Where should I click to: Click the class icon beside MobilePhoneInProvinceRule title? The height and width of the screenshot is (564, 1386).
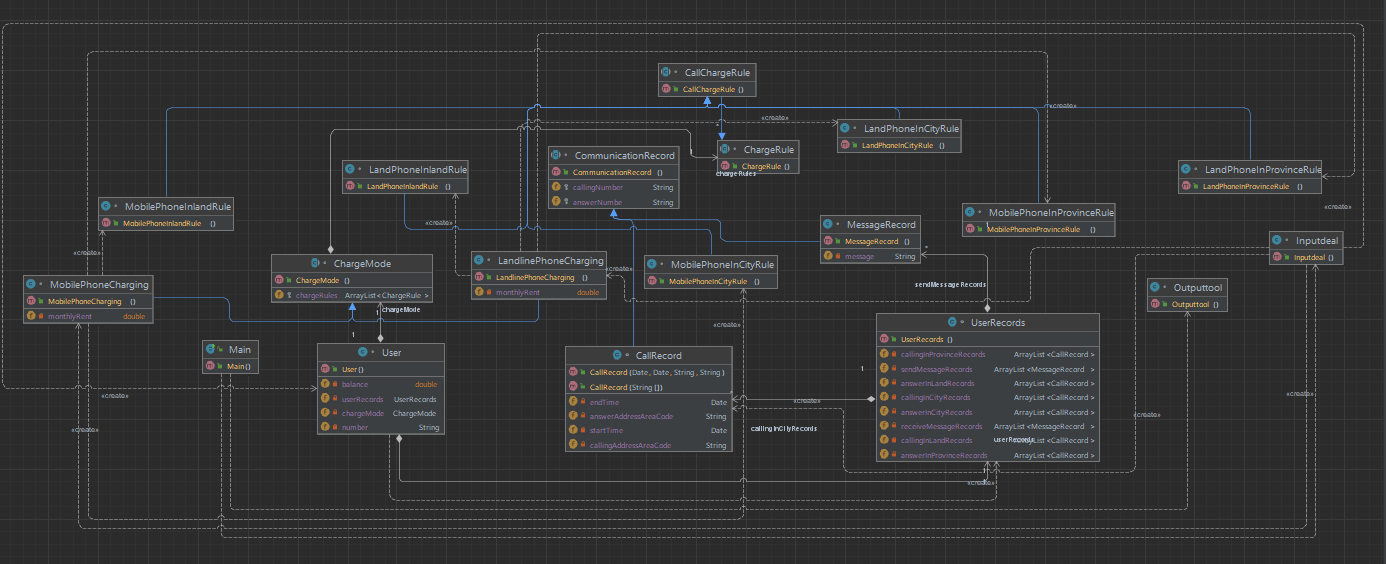pyautogui.click(x=970, y=212)
